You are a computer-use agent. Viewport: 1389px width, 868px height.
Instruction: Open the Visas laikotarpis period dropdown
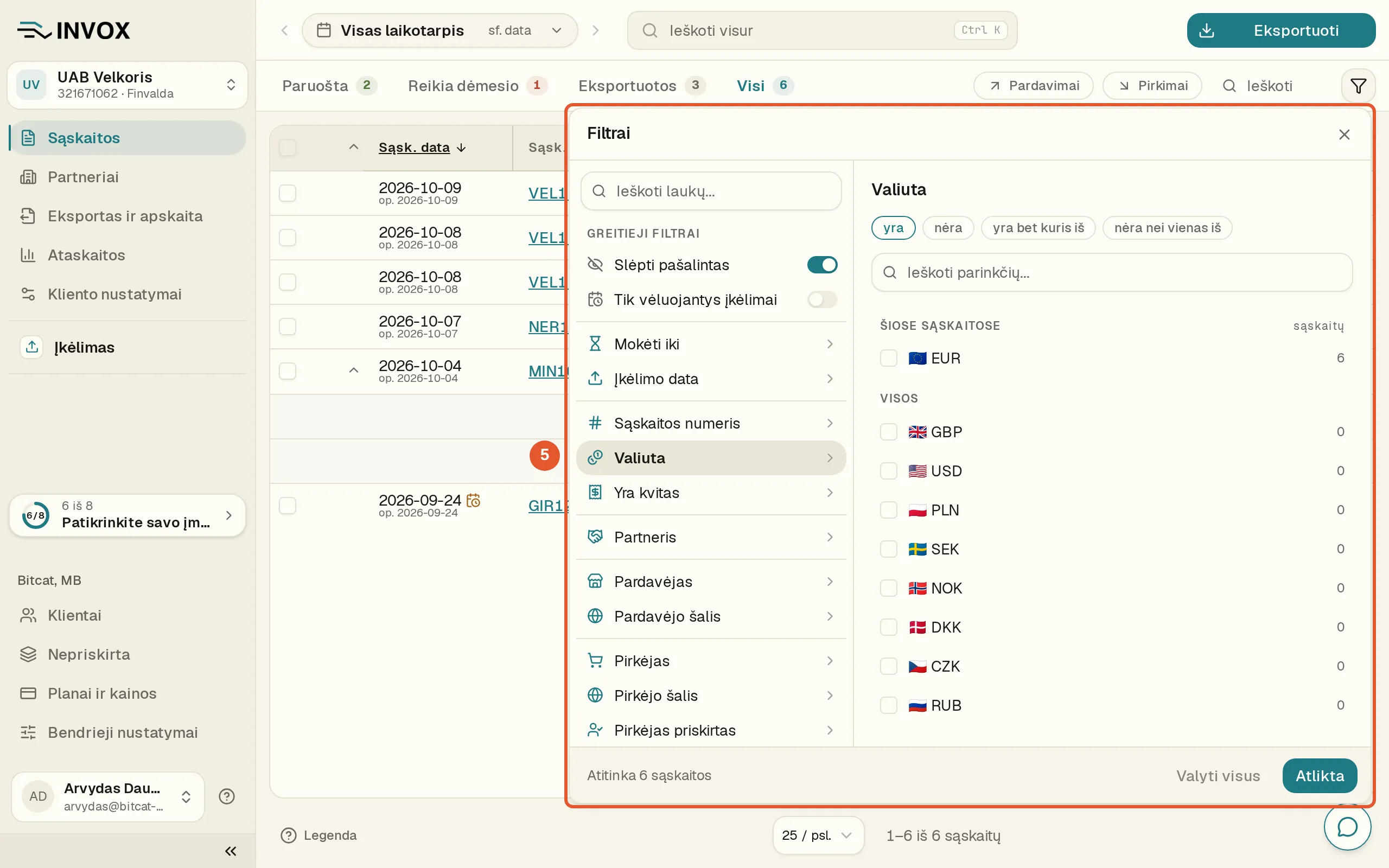[x=439, y=30]
